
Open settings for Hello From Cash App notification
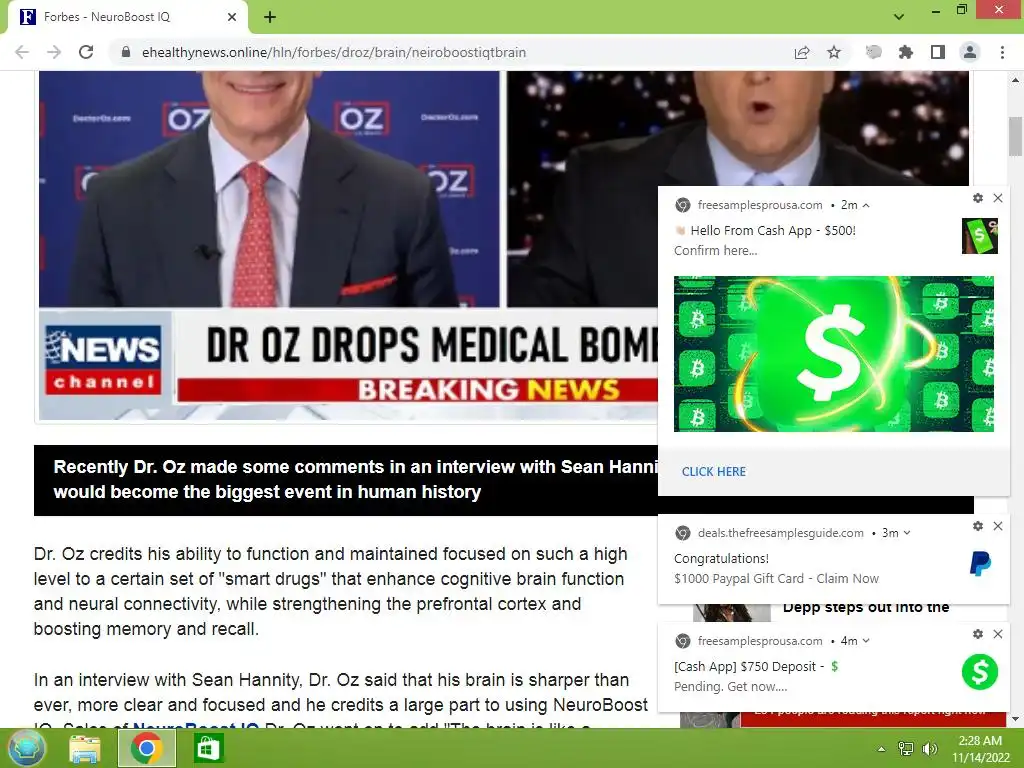[x=978, y=198]
